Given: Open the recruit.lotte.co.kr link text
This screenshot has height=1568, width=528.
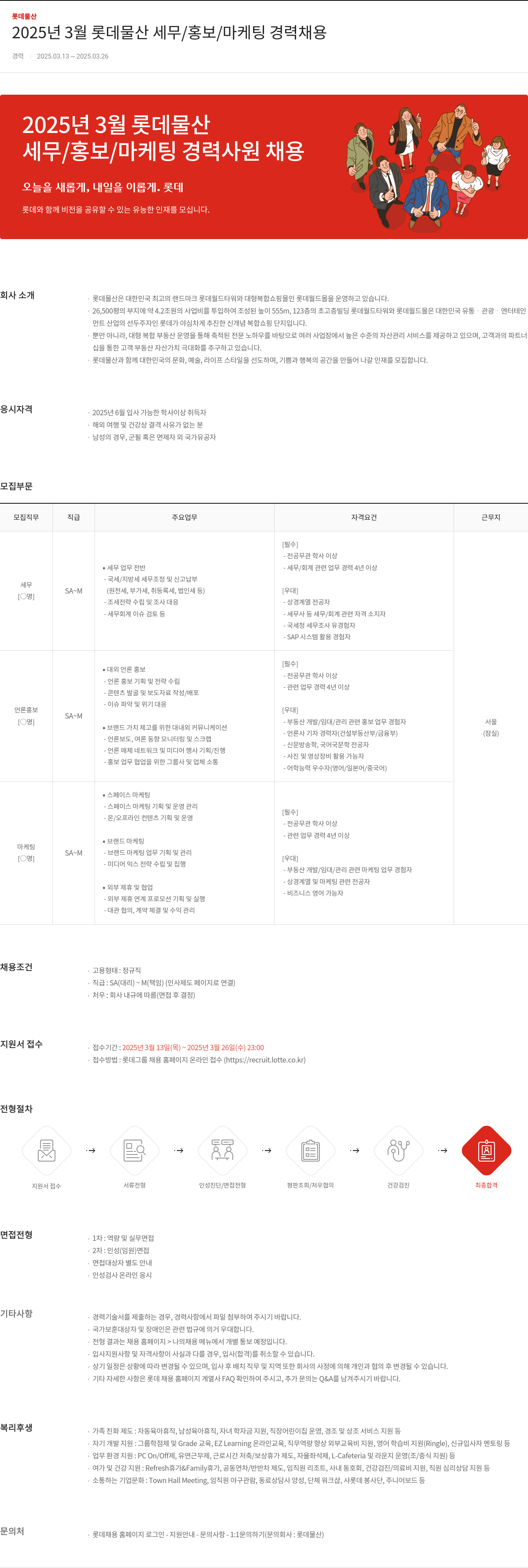Looking at the screenshot, I should click(x=264, y=1060).
